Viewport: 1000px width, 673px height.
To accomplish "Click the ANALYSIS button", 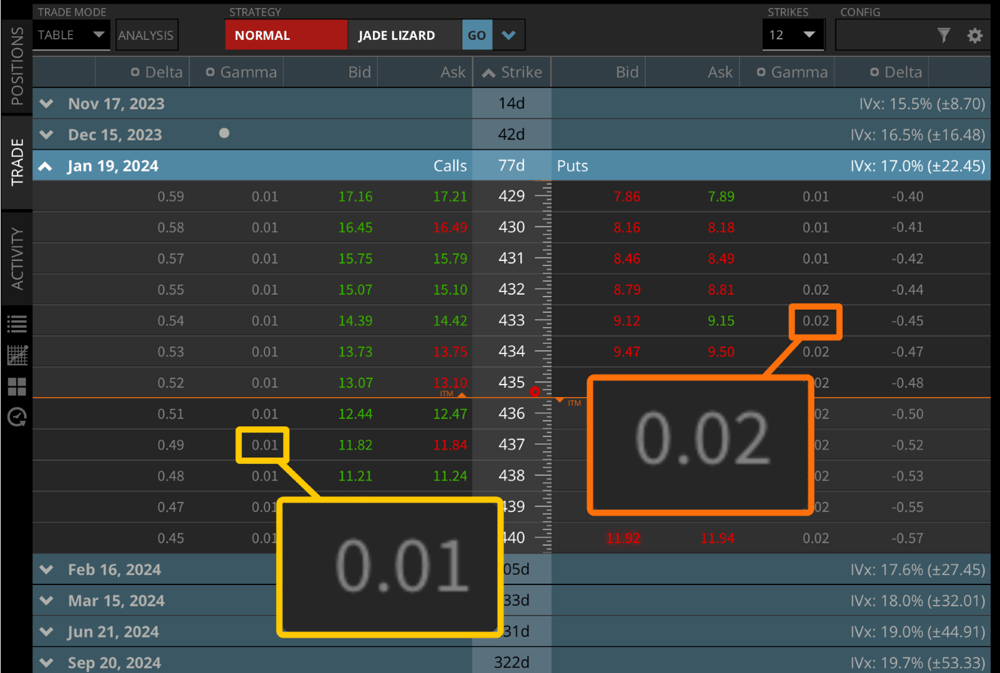I will click(146, 35).
